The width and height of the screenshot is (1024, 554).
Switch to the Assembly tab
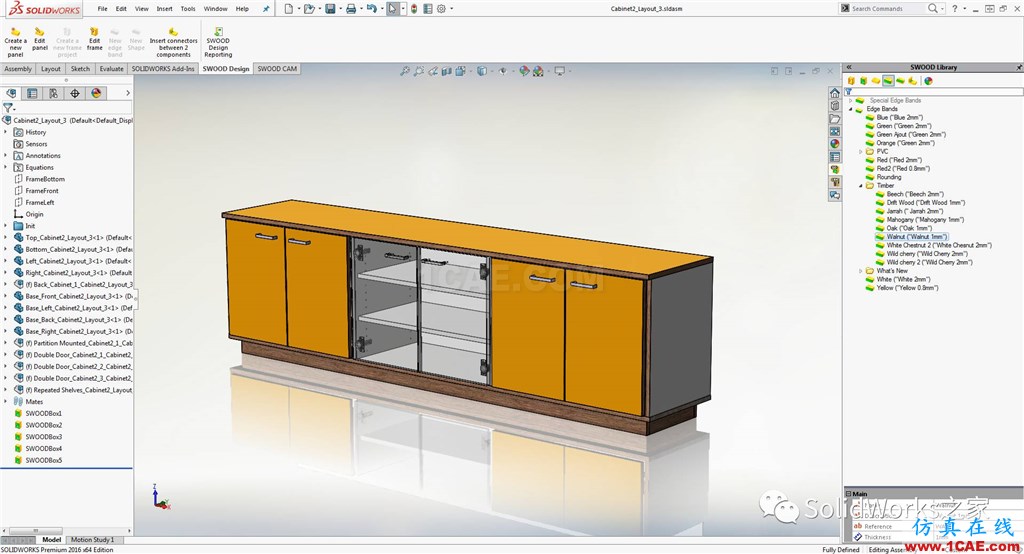[x=18, y=69]
